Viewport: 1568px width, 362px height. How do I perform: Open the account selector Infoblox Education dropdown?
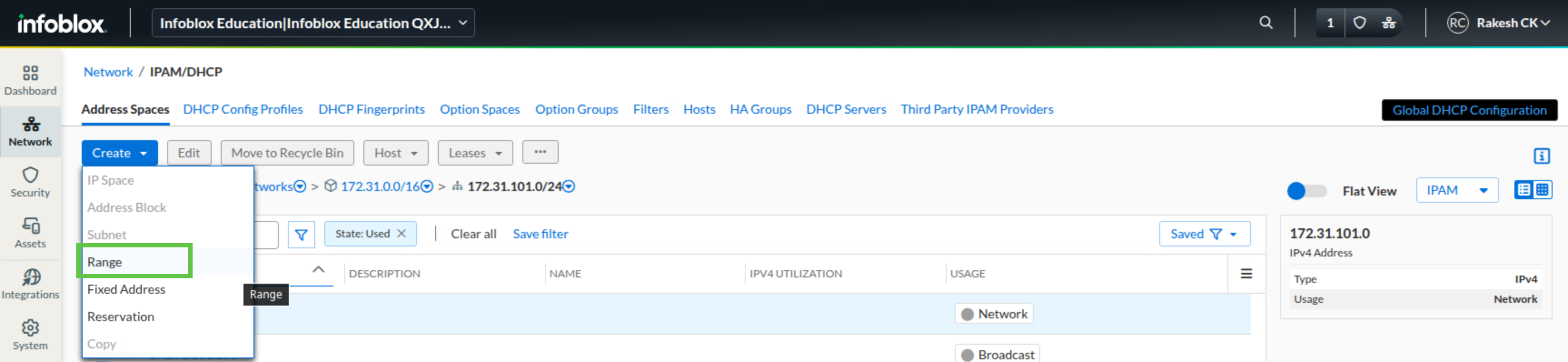tap(313, 23)
